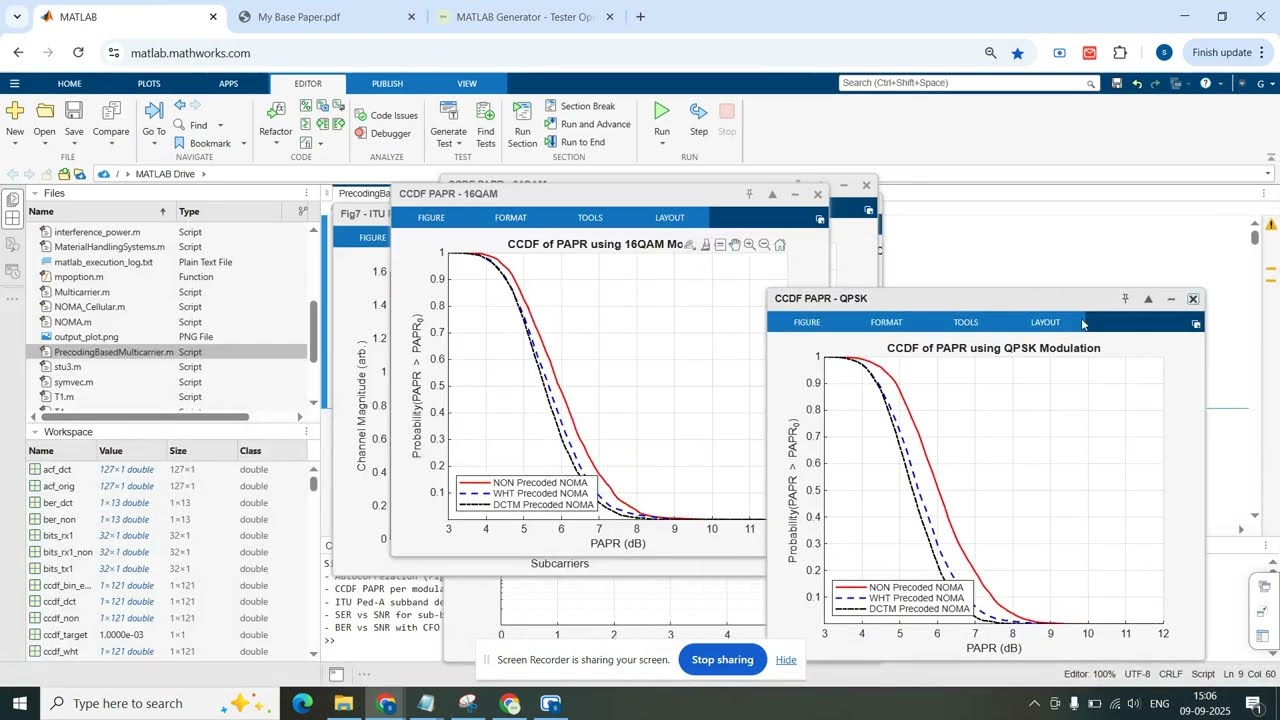Click the warning triangle indicator in editor
Viewport: 1280px width, 720px height.
tap(1271, 225)
